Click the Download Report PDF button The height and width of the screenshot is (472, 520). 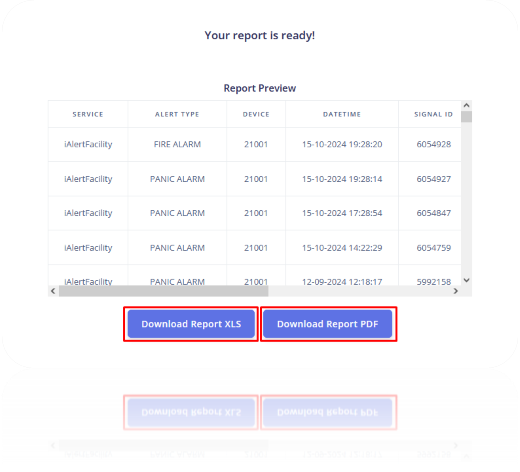coord(328,324)
